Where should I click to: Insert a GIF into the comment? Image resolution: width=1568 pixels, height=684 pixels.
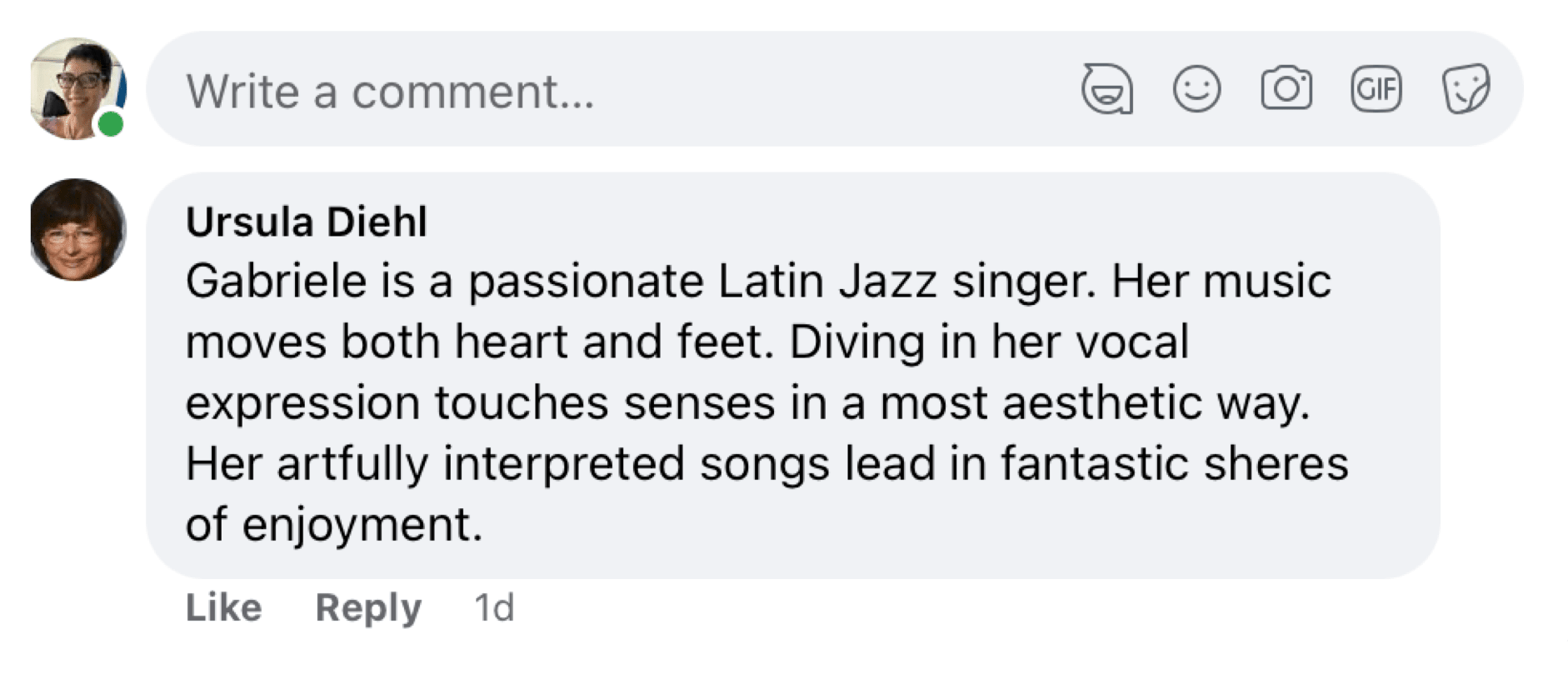1376,89
